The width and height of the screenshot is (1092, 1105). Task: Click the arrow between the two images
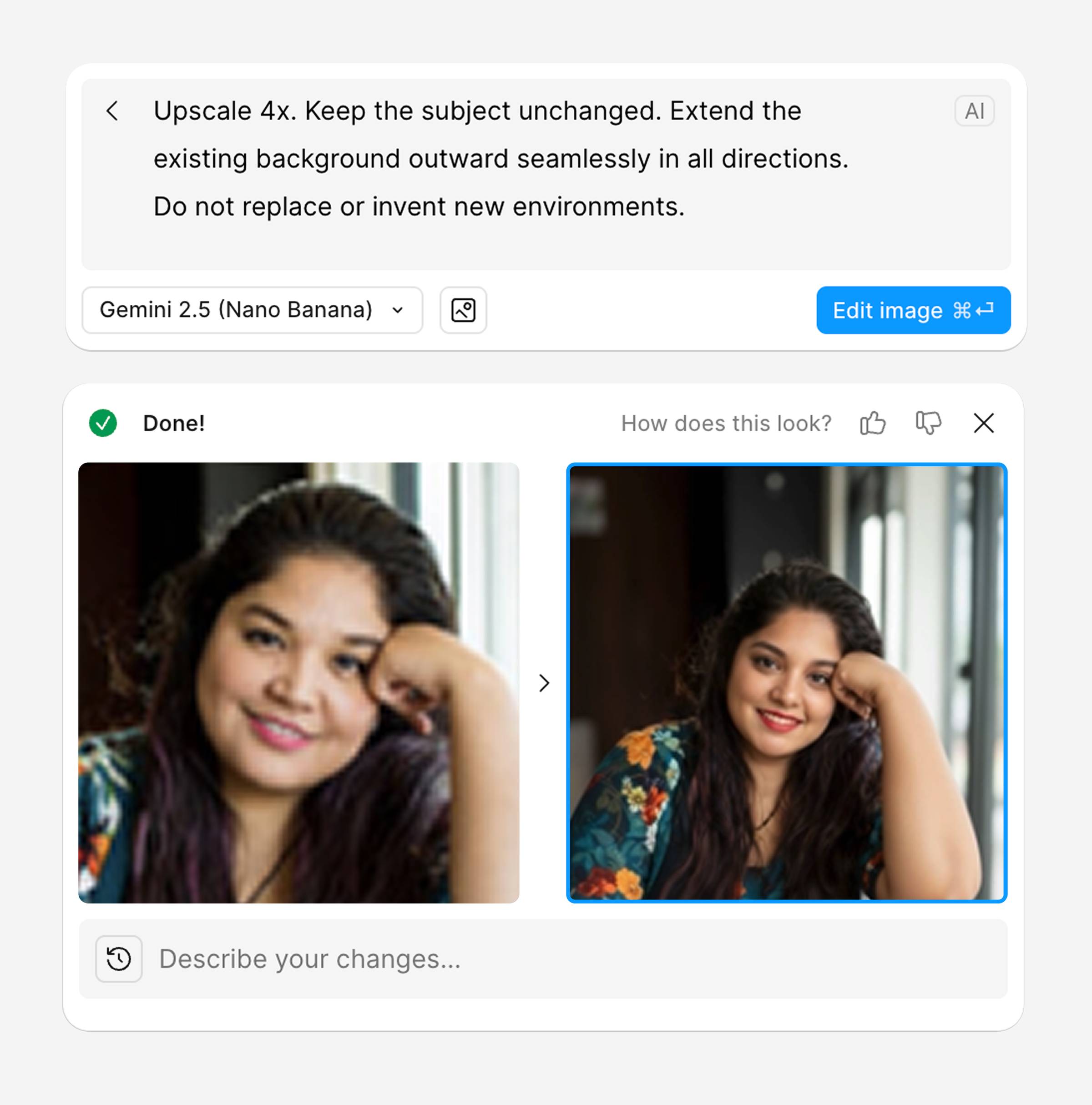543,683
